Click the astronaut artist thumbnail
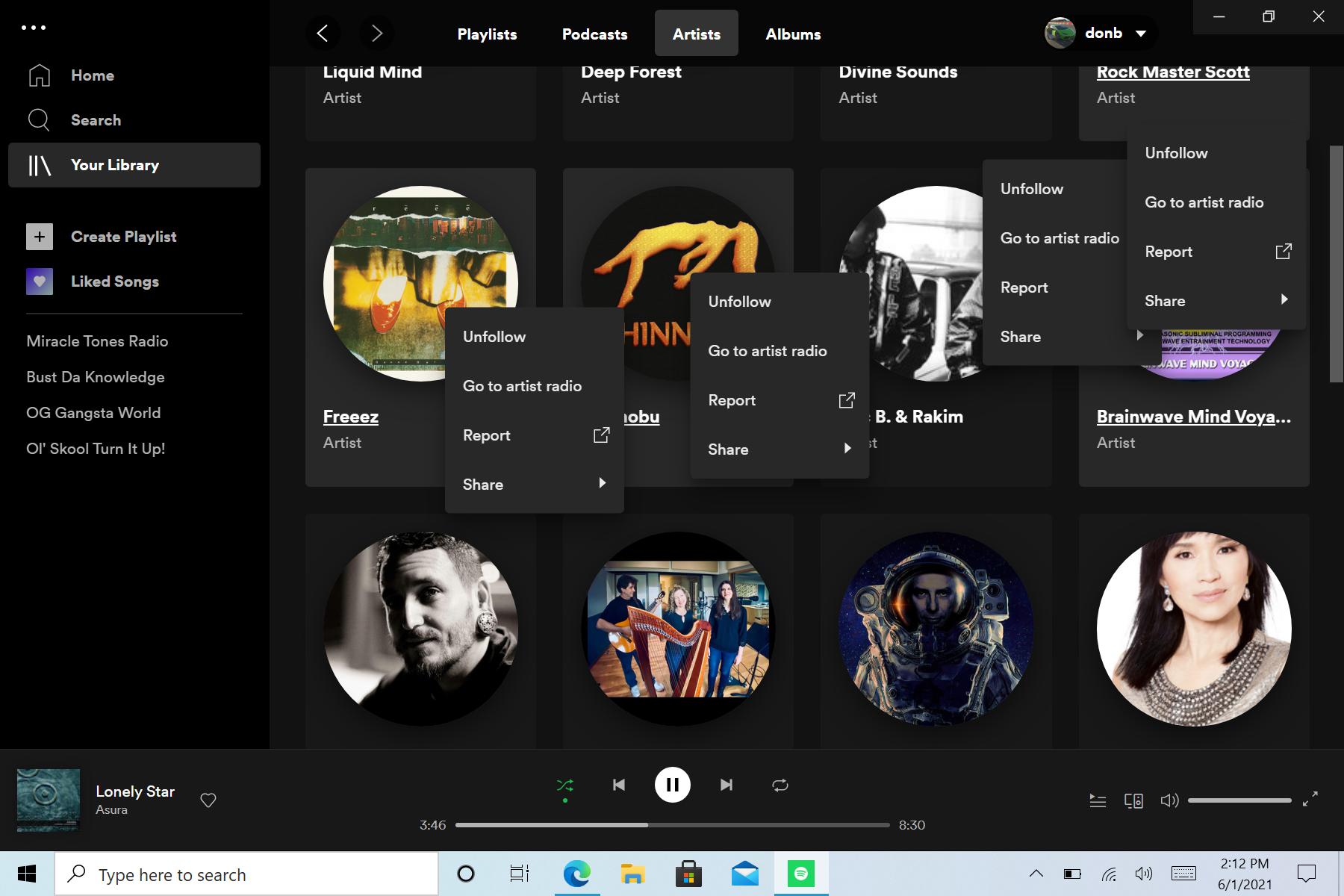Viewport: 1344px width, 896px height. pos(936,629)
